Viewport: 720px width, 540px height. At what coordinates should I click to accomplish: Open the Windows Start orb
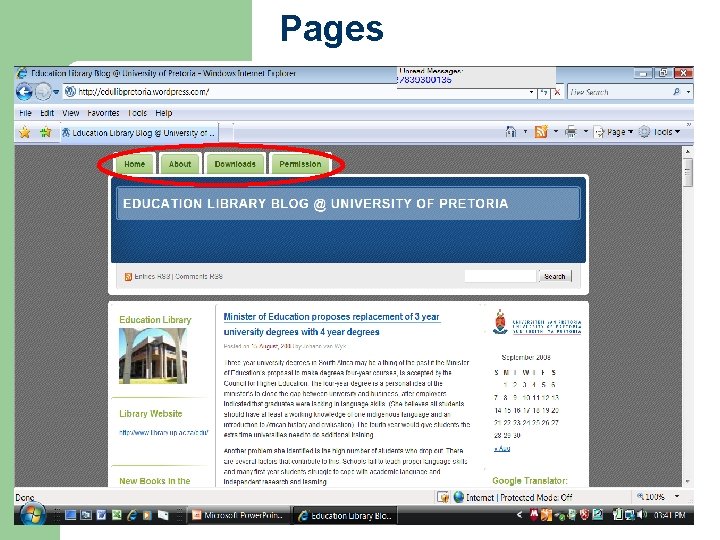click(32, 514)
